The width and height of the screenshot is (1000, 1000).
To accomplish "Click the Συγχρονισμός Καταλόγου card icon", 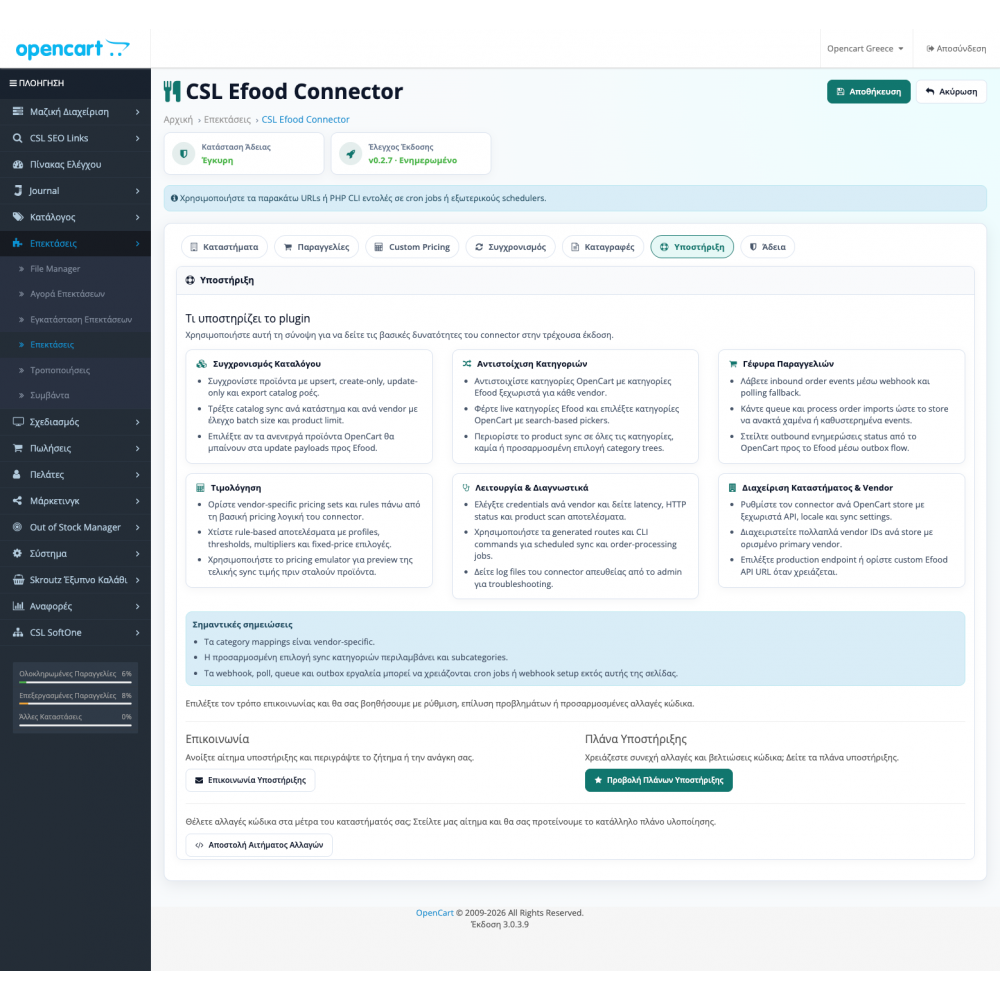I will [202, 364].
